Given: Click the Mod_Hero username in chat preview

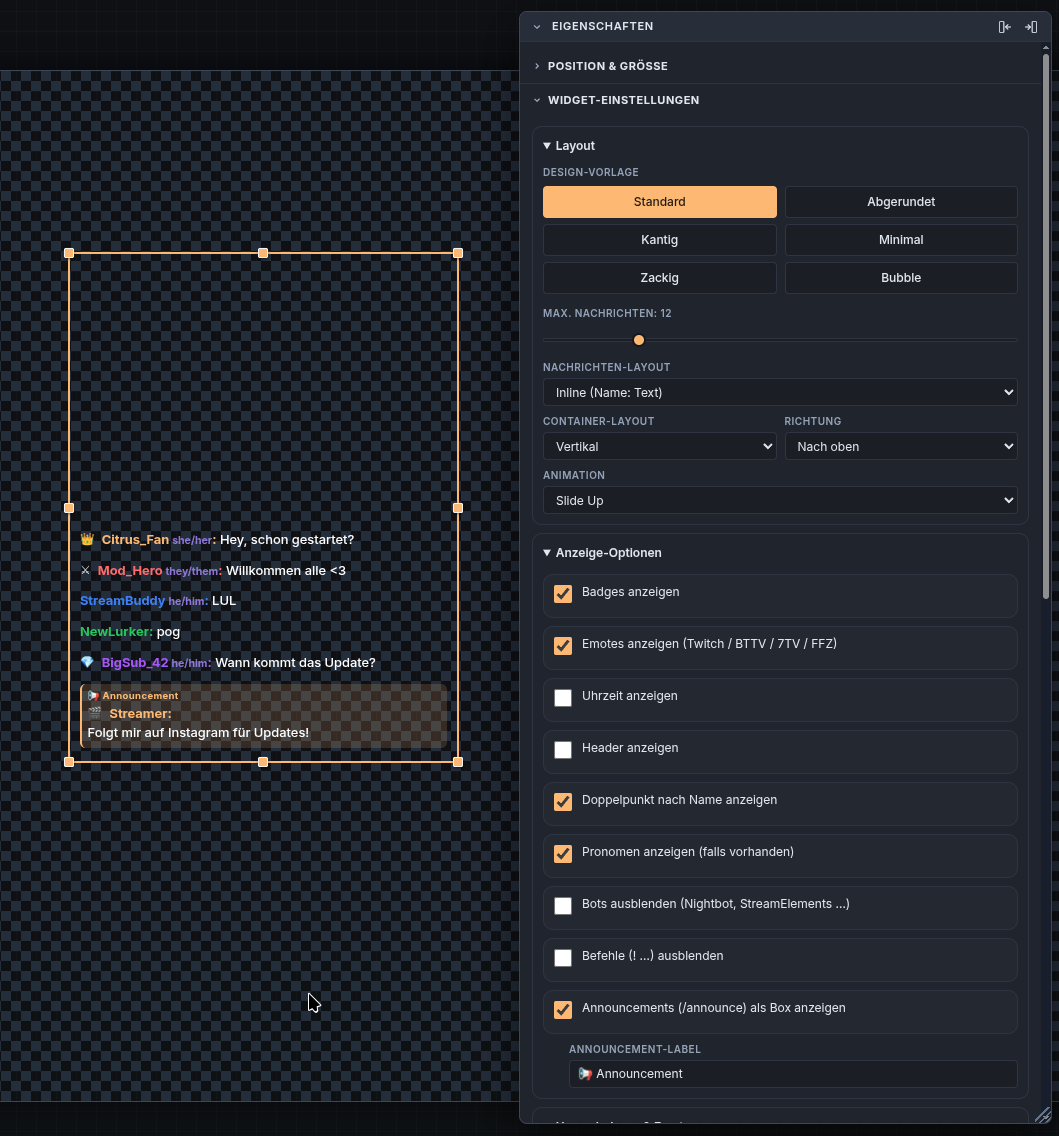Looking at the screenshot, I should (x=130, y=571).
